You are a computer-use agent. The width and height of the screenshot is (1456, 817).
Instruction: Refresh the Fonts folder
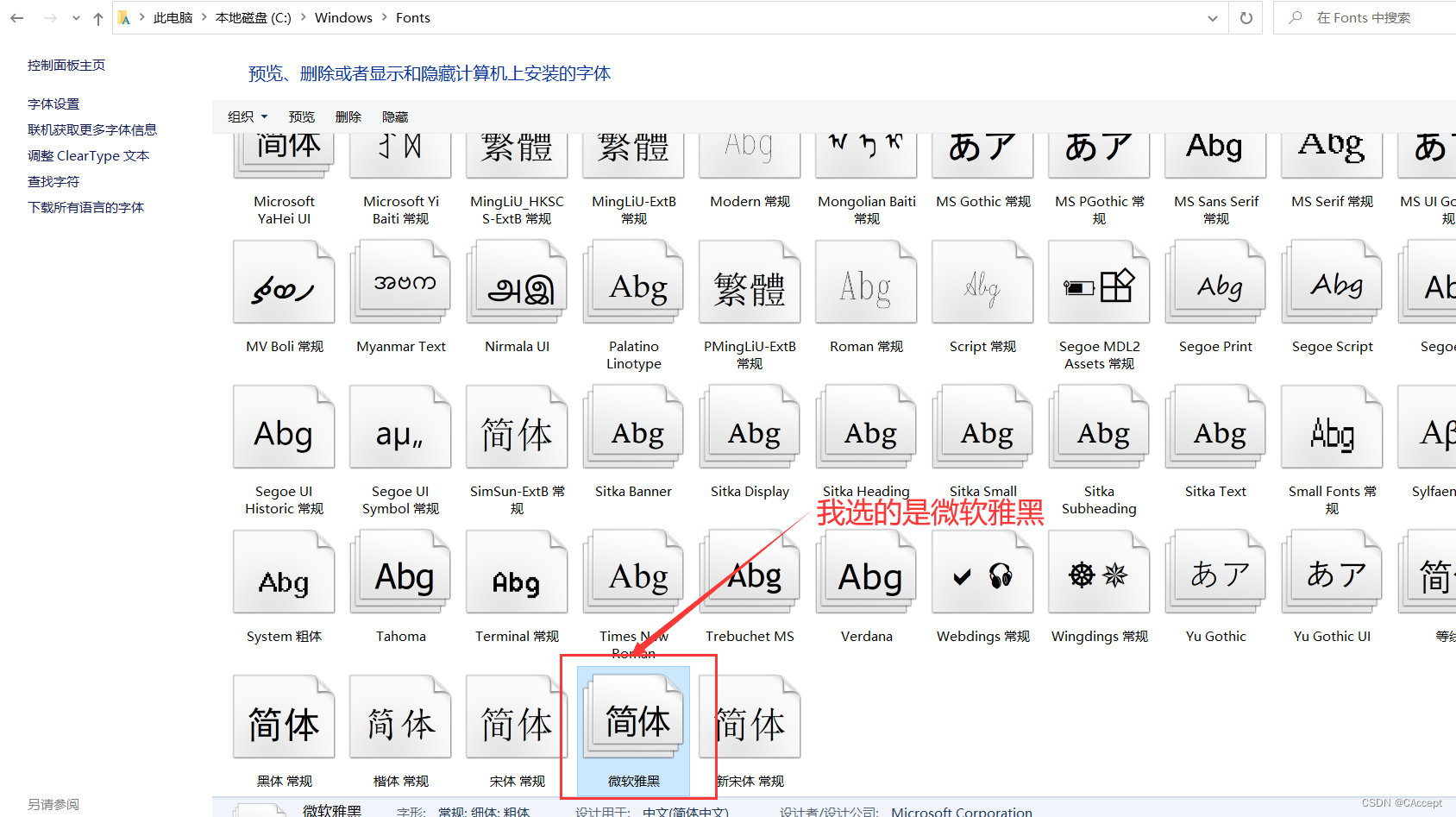pos(1246,18)
